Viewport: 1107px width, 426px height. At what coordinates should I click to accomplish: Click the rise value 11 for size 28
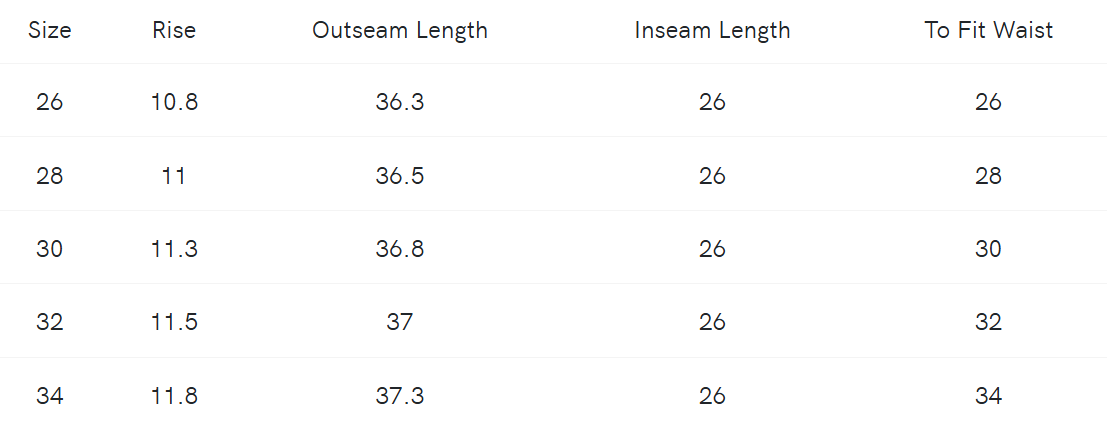coord(174,176)
